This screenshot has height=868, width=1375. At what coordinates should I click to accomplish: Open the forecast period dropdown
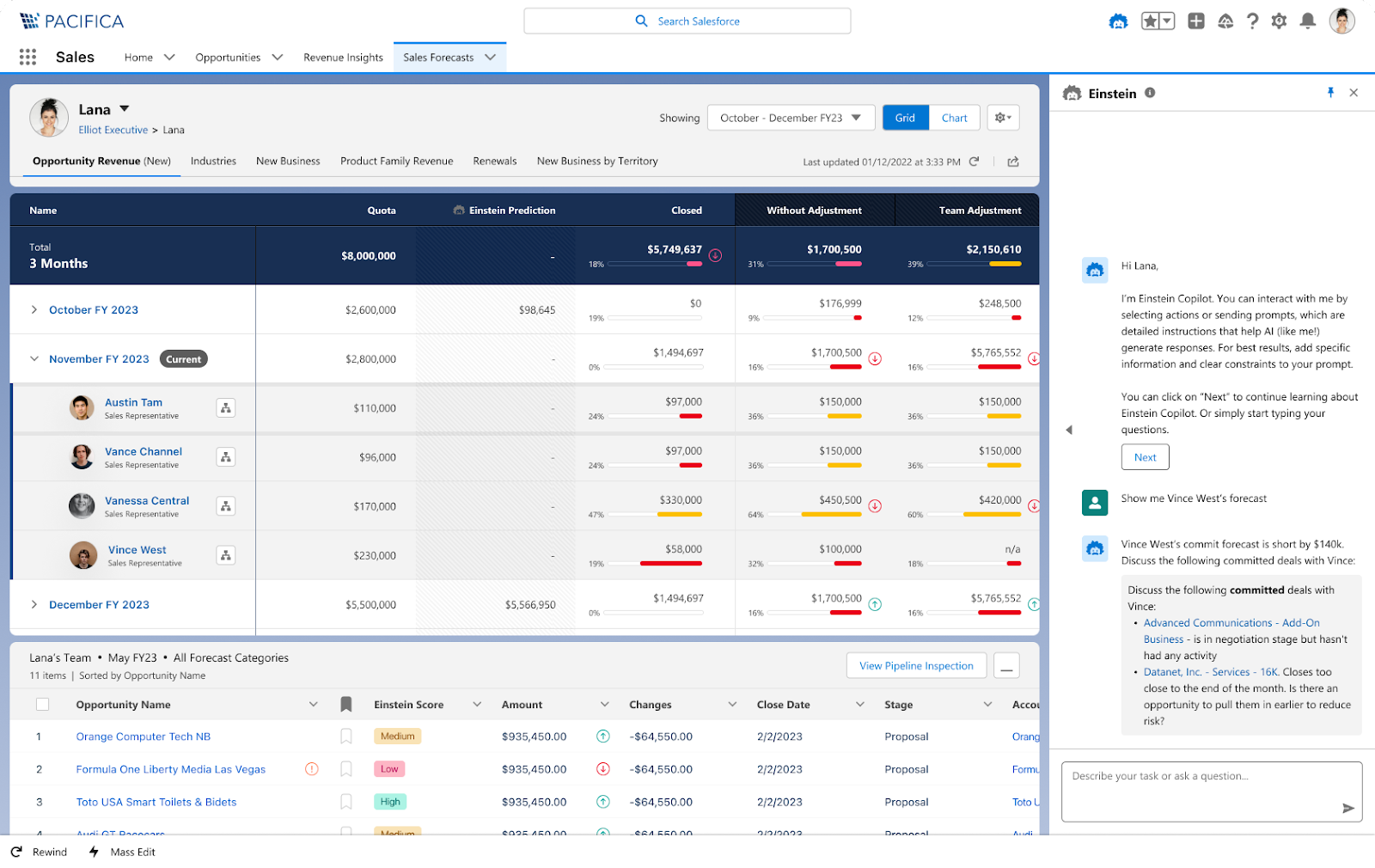point(791,118)
